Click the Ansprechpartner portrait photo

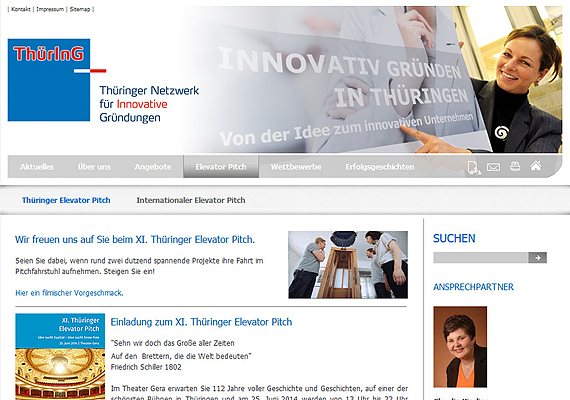tap(460, 347)
